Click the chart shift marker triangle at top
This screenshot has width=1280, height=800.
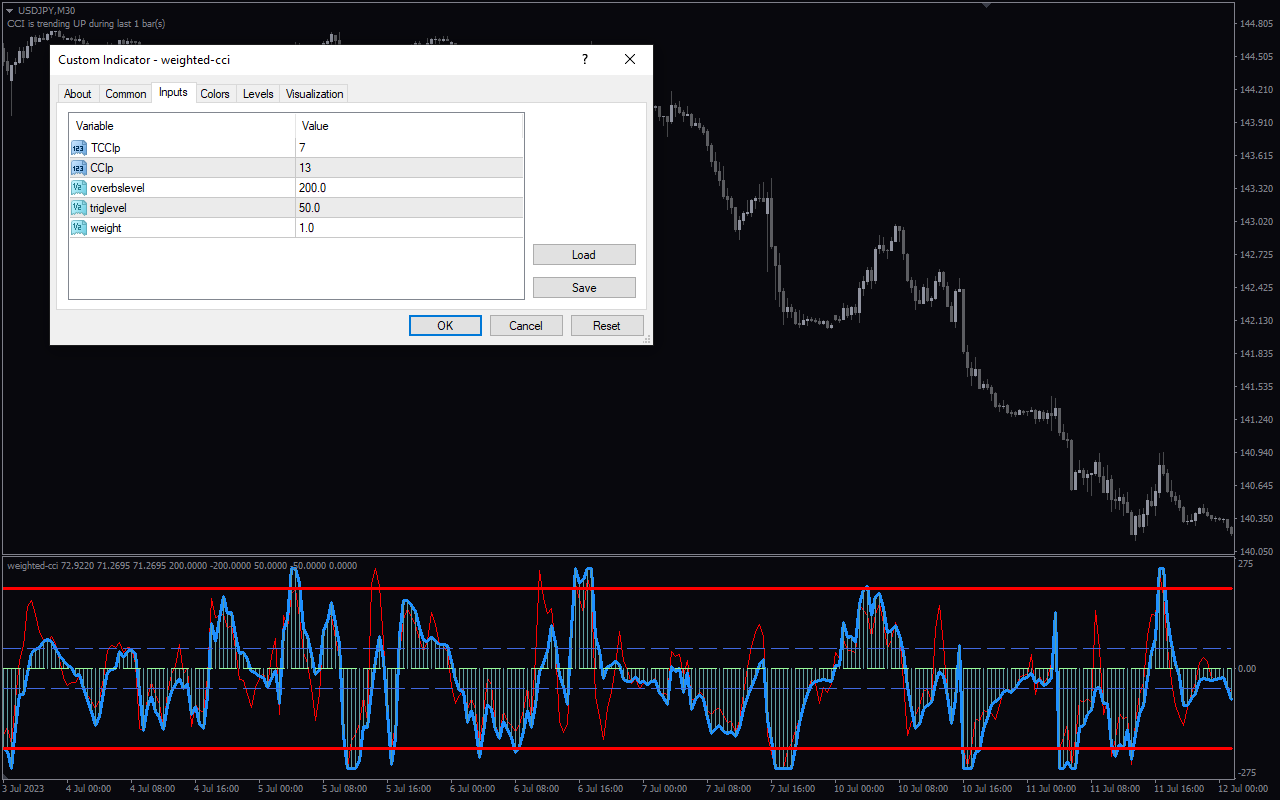(x=987, y=5)
